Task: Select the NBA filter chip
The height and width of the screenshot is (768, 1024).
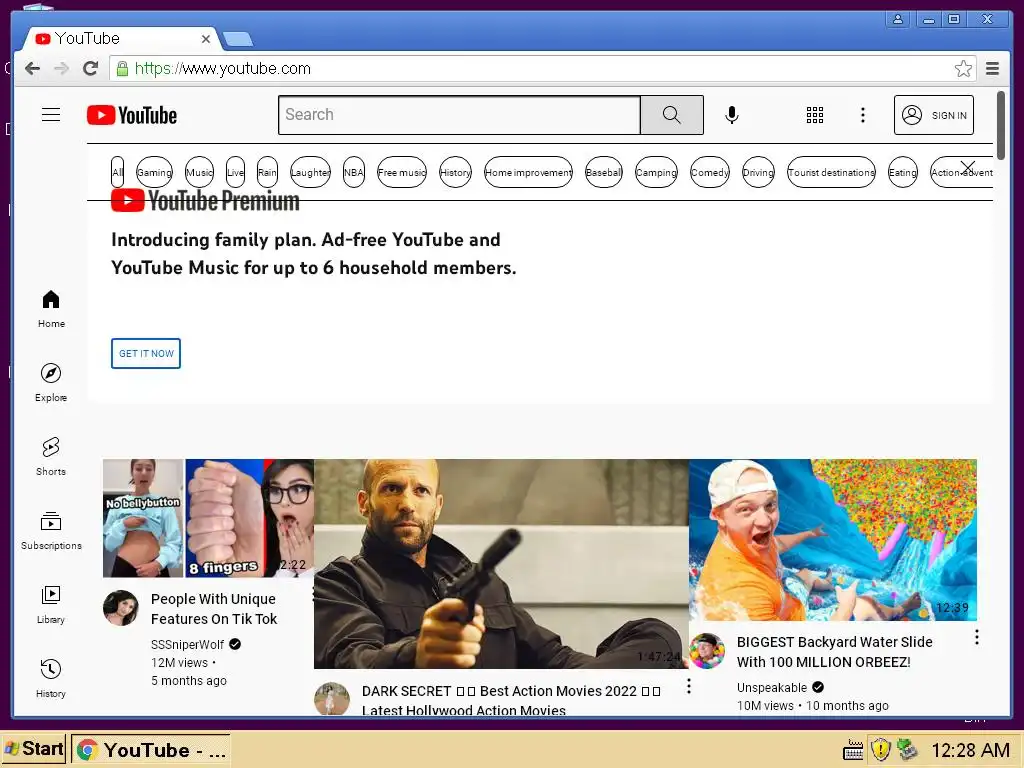Action: pyautogui.click(x=353, y=172)
